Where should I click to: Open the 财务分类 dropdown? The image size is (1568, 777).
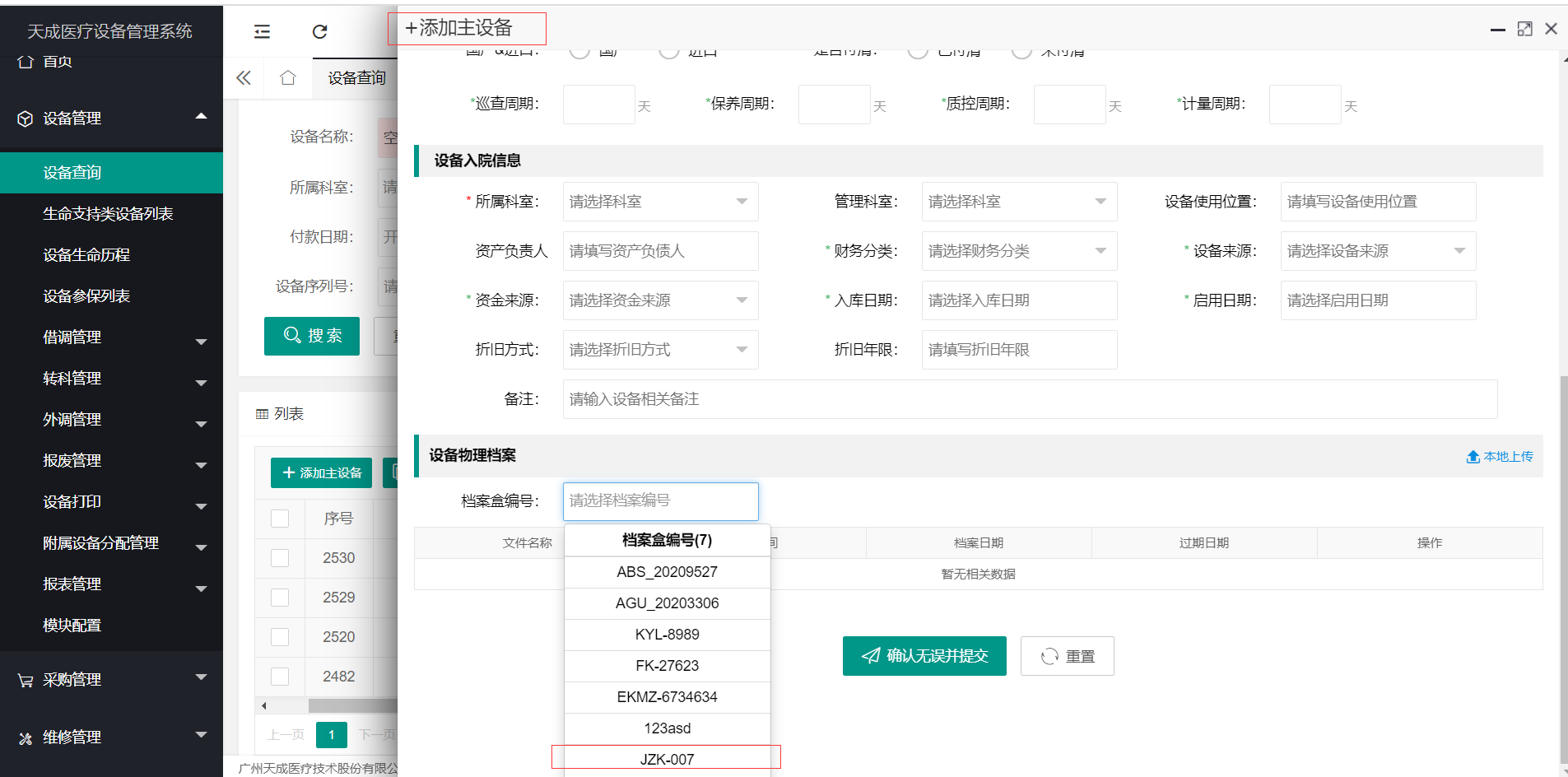(x=1019, y=251)
